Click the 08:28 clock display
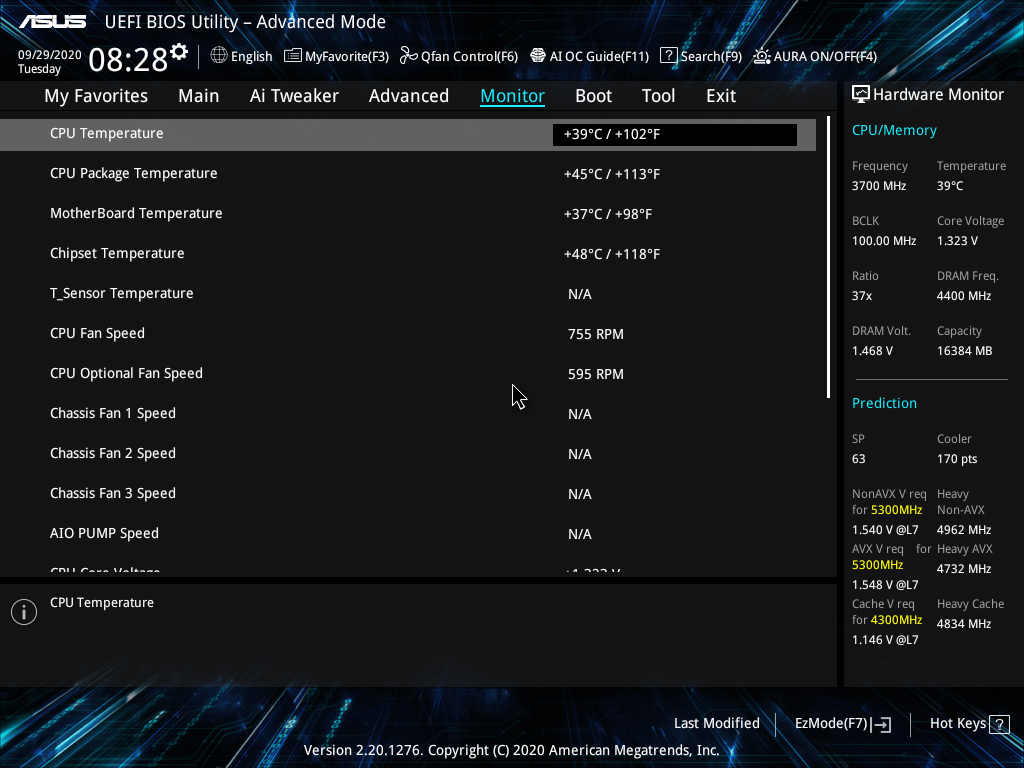The width and height of the screenshot is (1024, 768). (x=128, y=60)
